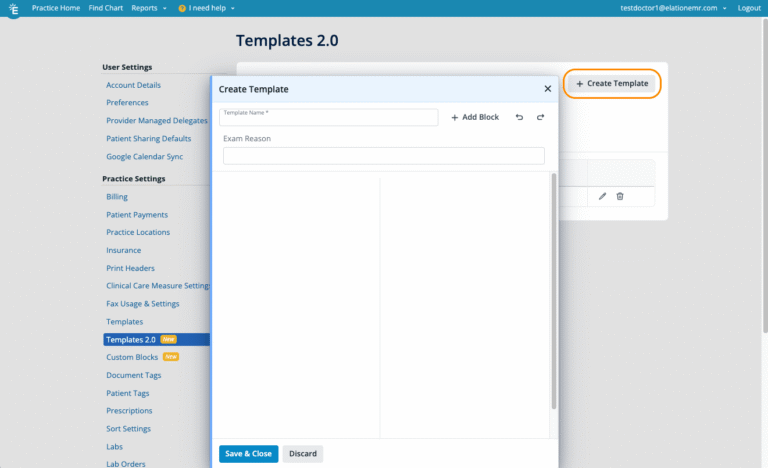Open Prescriptions settings

pyautogui.click(x=129, y=411)
